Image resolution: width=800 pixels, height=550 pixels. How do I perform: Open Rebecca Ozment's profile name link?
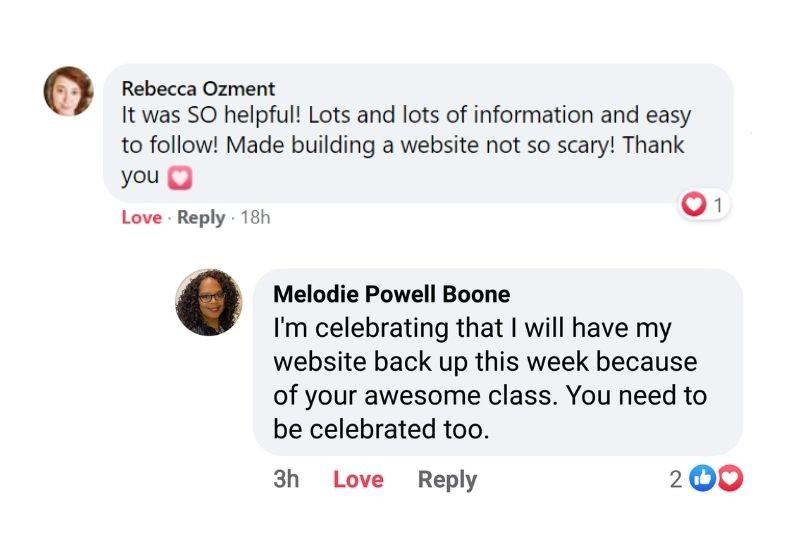[198, 88]
